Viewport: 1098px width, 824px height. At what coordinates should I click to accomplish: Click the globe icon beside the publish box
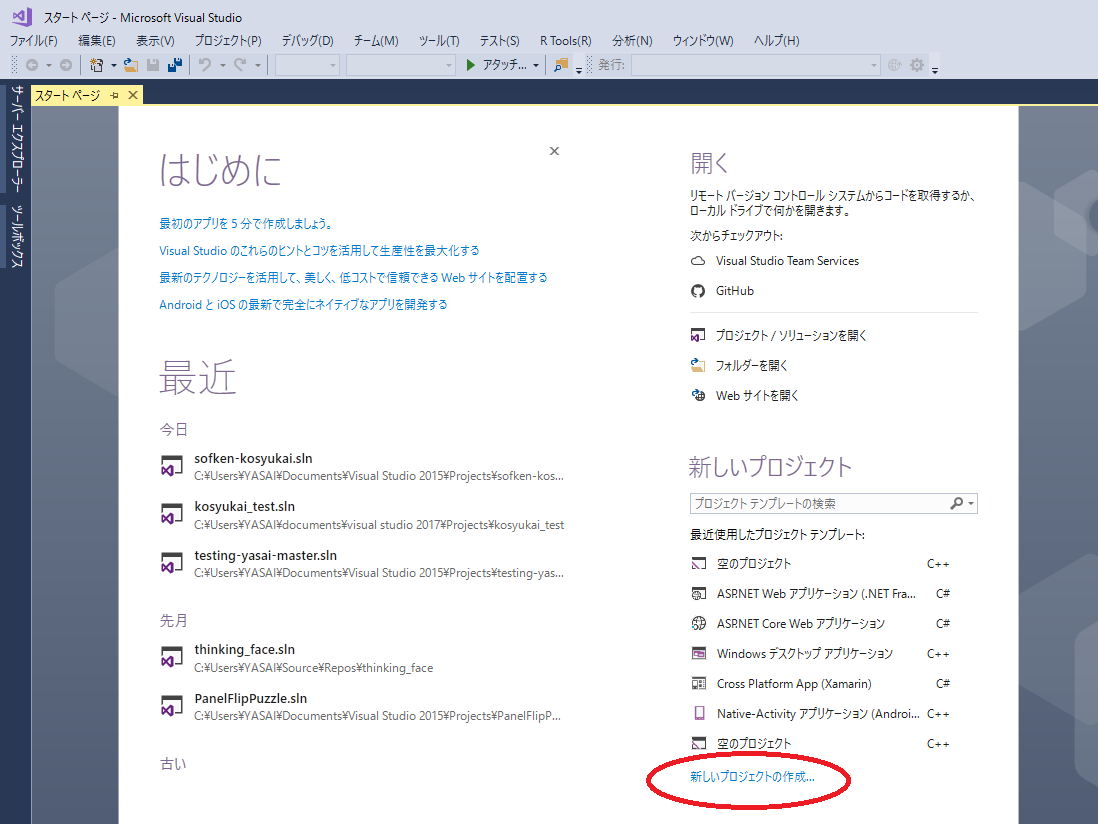[x=894, y=65]
